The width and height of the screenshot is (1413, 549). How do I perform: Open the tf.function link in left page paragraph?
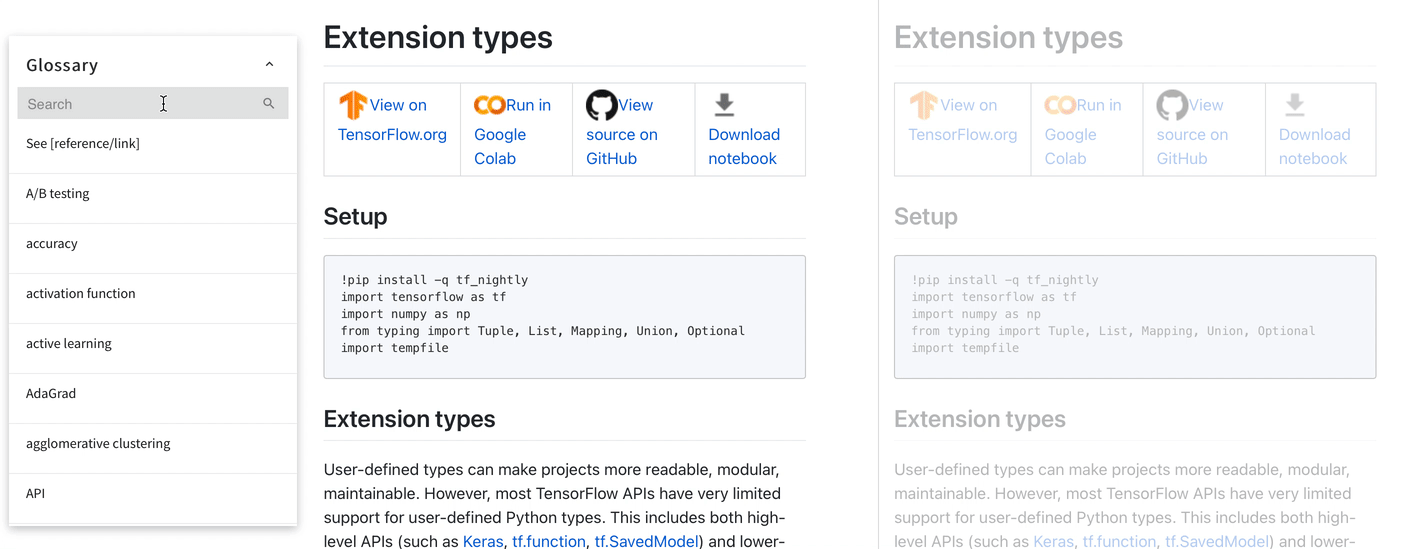[x=549, y=541]
